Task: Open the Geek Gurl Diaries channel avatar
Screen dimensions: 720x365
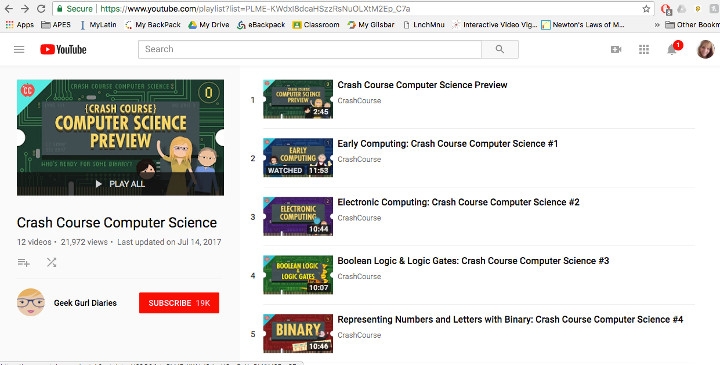Action: tap(31, 303)
